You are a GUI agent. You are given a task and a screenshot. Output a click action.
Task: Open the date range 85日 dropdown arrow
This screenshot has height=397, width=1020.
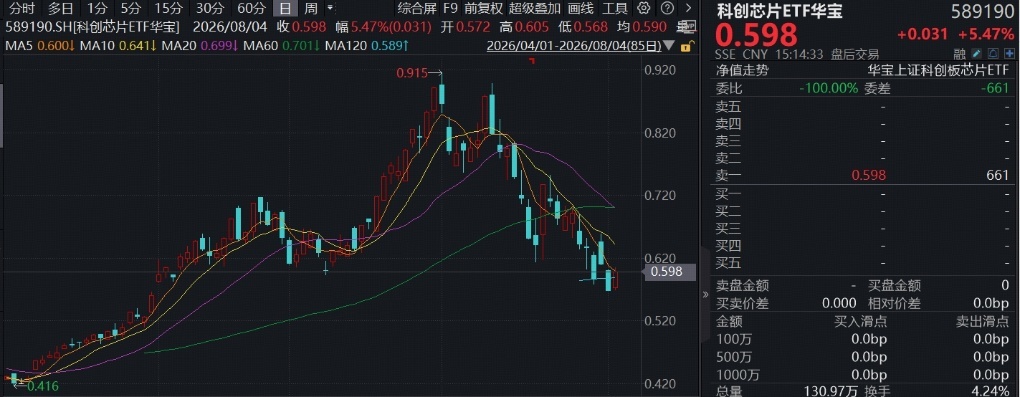(669, 47)
